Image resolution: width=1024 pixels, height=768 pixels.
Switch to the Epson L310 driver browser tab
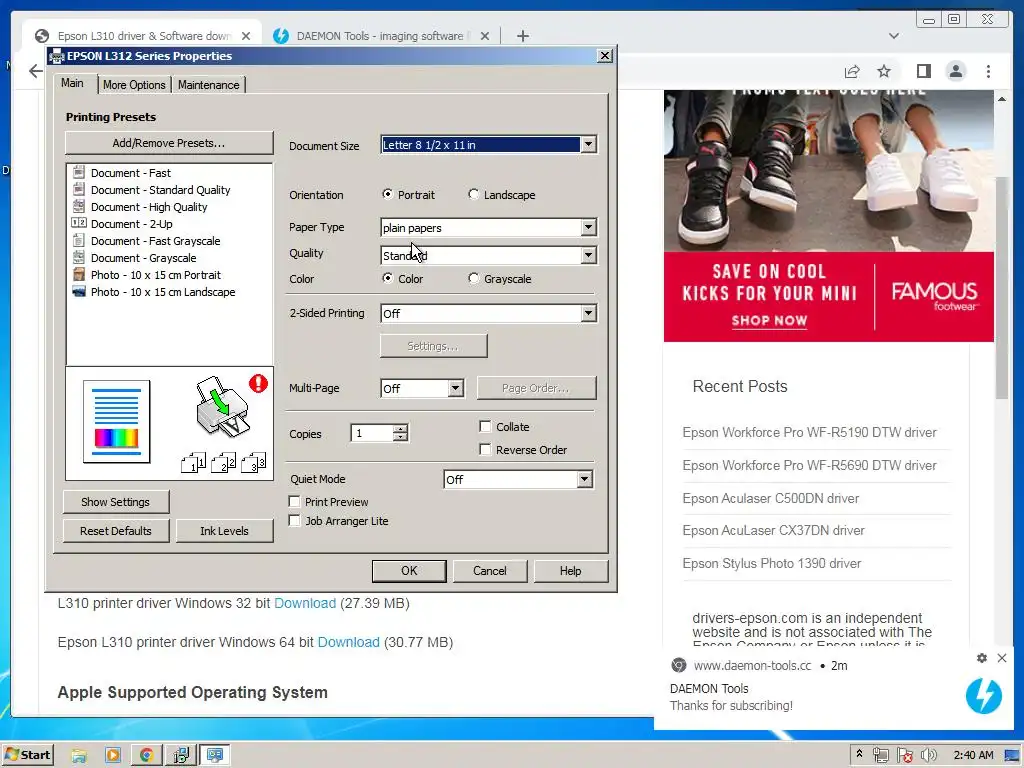[x=144, y=36]
